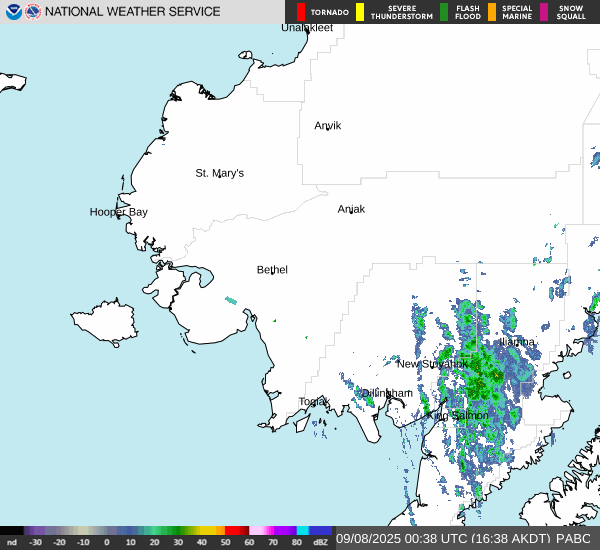Image resolution: width=600 pixels, height=550 pixels.
Task: Click the Togiak map label
Action: point(314,402)
